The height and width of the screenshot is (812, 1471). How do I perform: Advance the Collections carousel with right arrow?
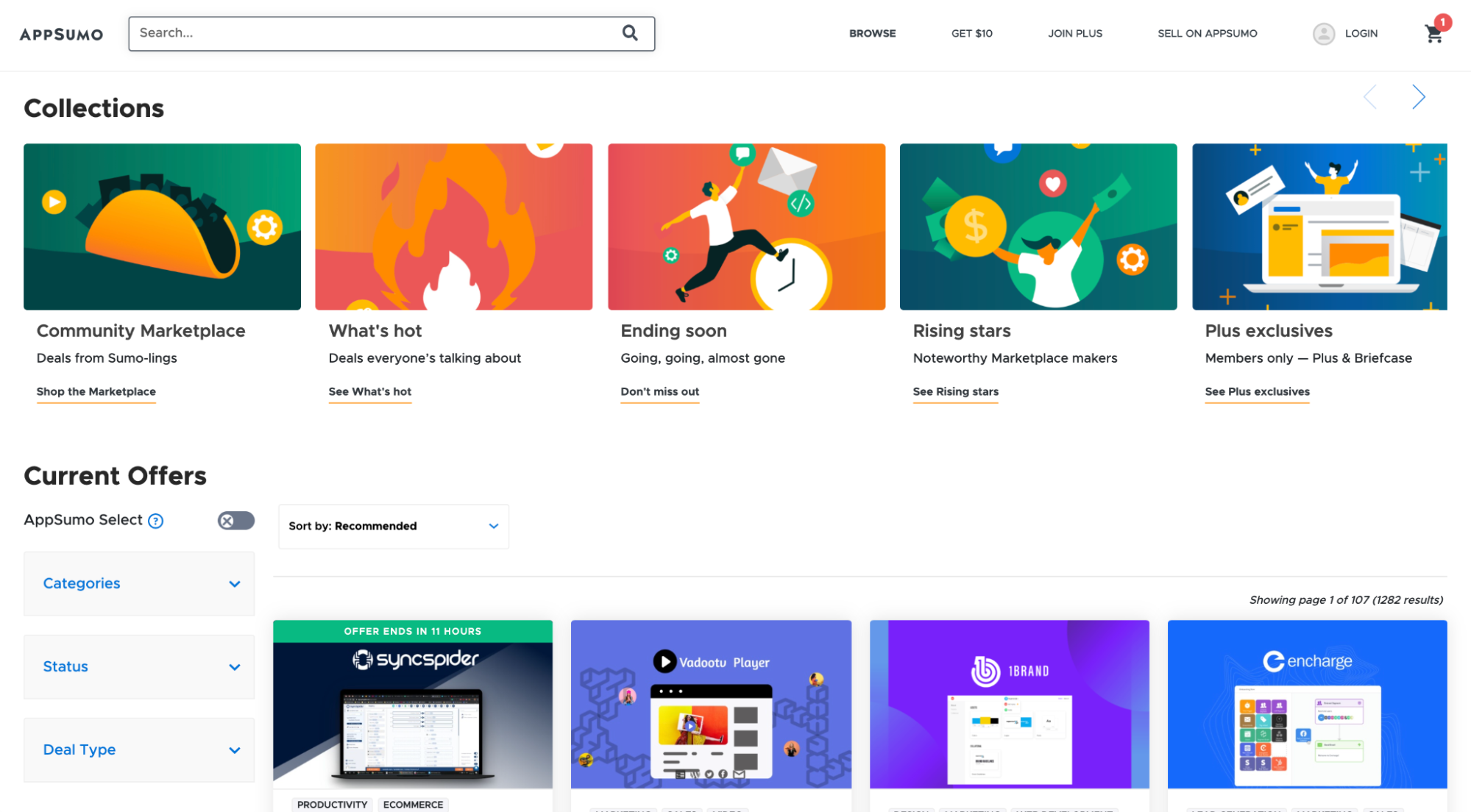1419,96
